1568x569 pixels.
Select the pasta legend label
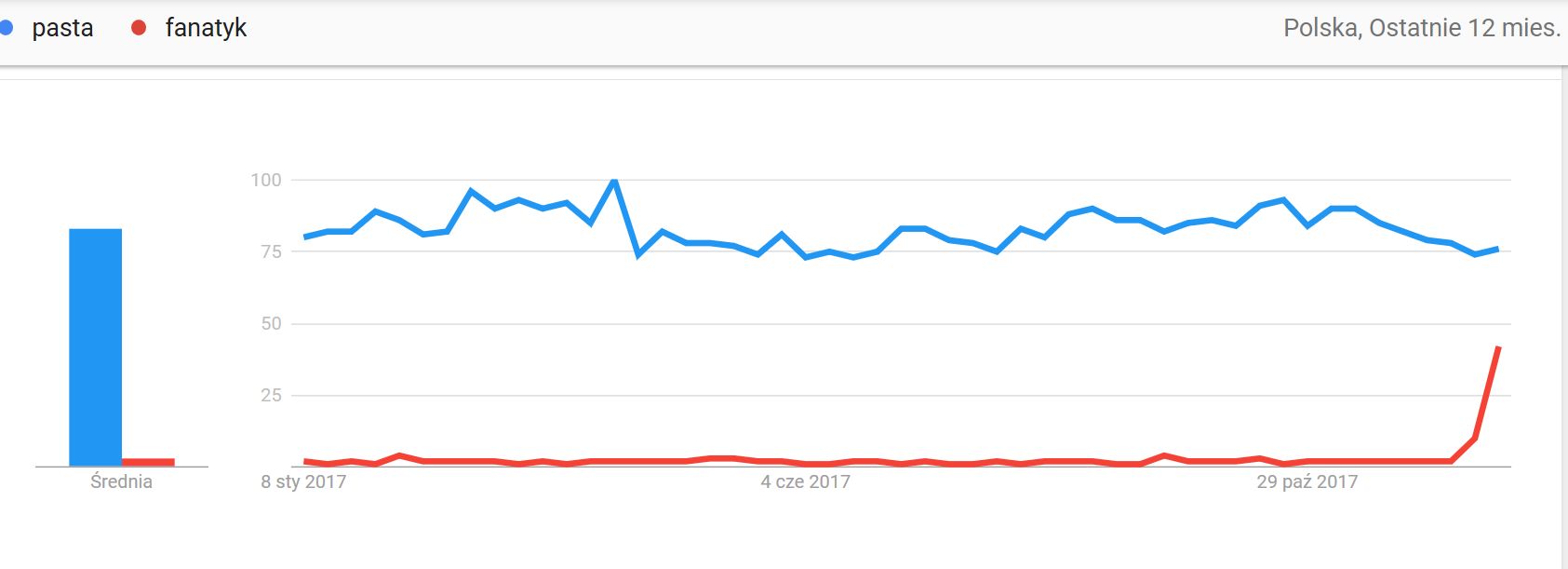pos(62,28)
